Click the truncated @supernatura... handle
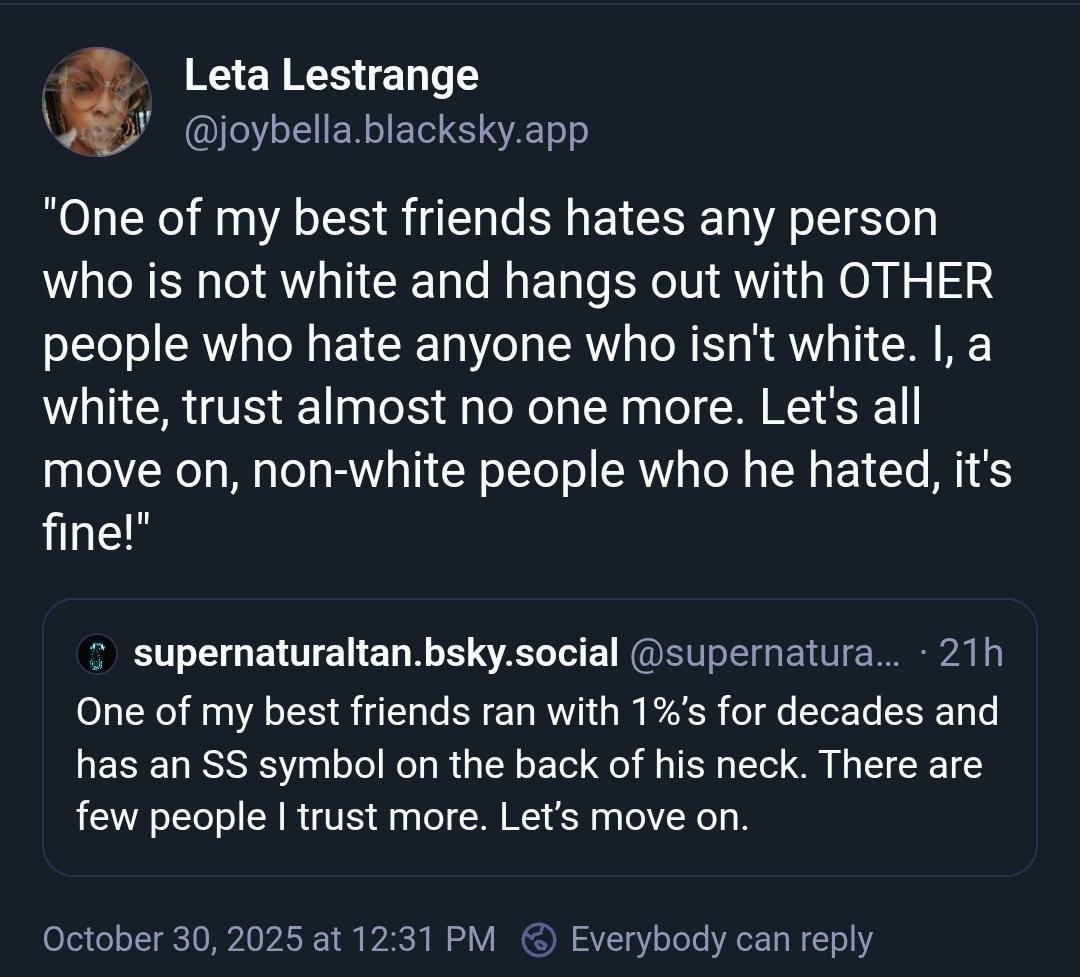Image resolution: width=1080 pixels, height=977 pixels. tap(765, 653)
